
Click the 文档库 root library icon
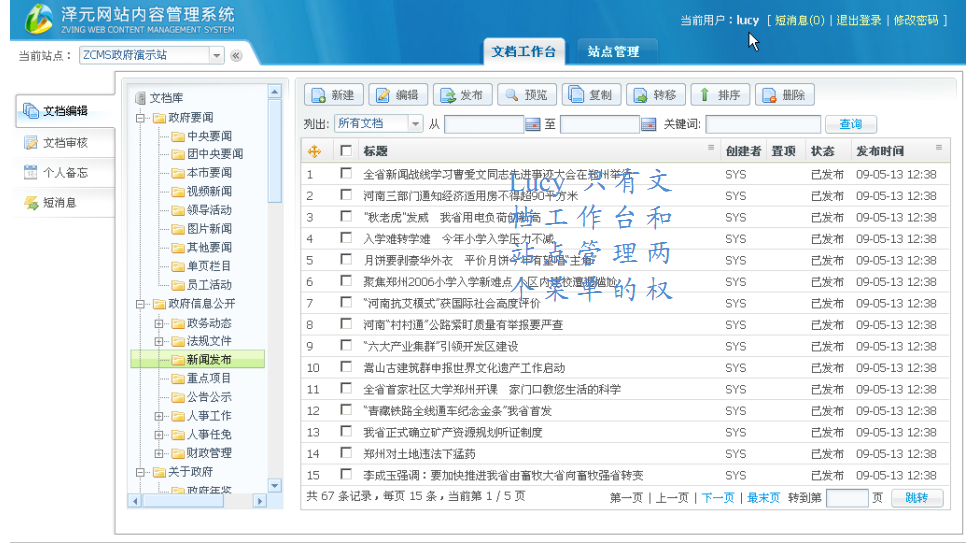click(x=140, y=98)
